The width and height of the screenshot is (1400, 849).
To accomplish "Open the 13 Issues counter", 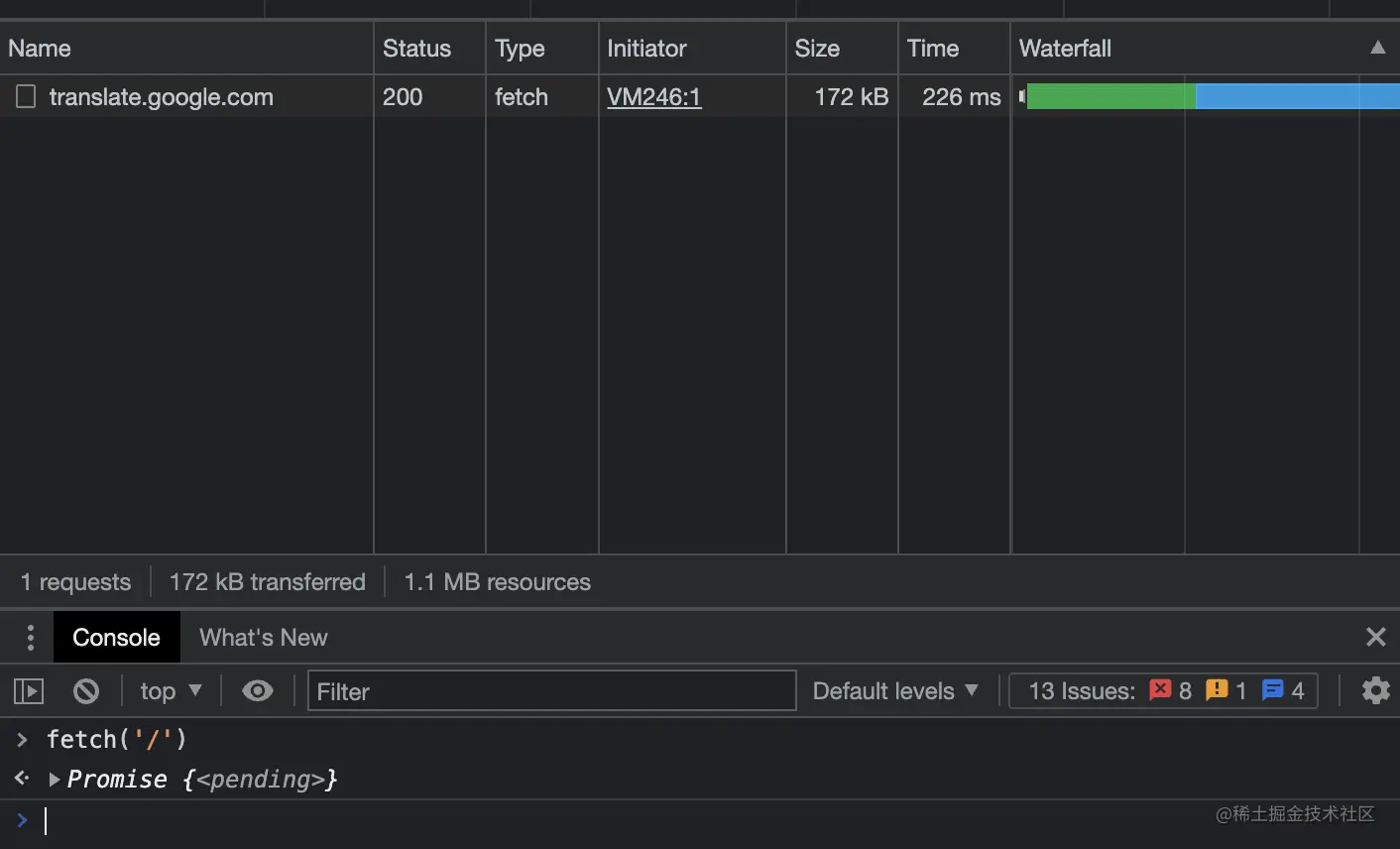I will 1163,690.
